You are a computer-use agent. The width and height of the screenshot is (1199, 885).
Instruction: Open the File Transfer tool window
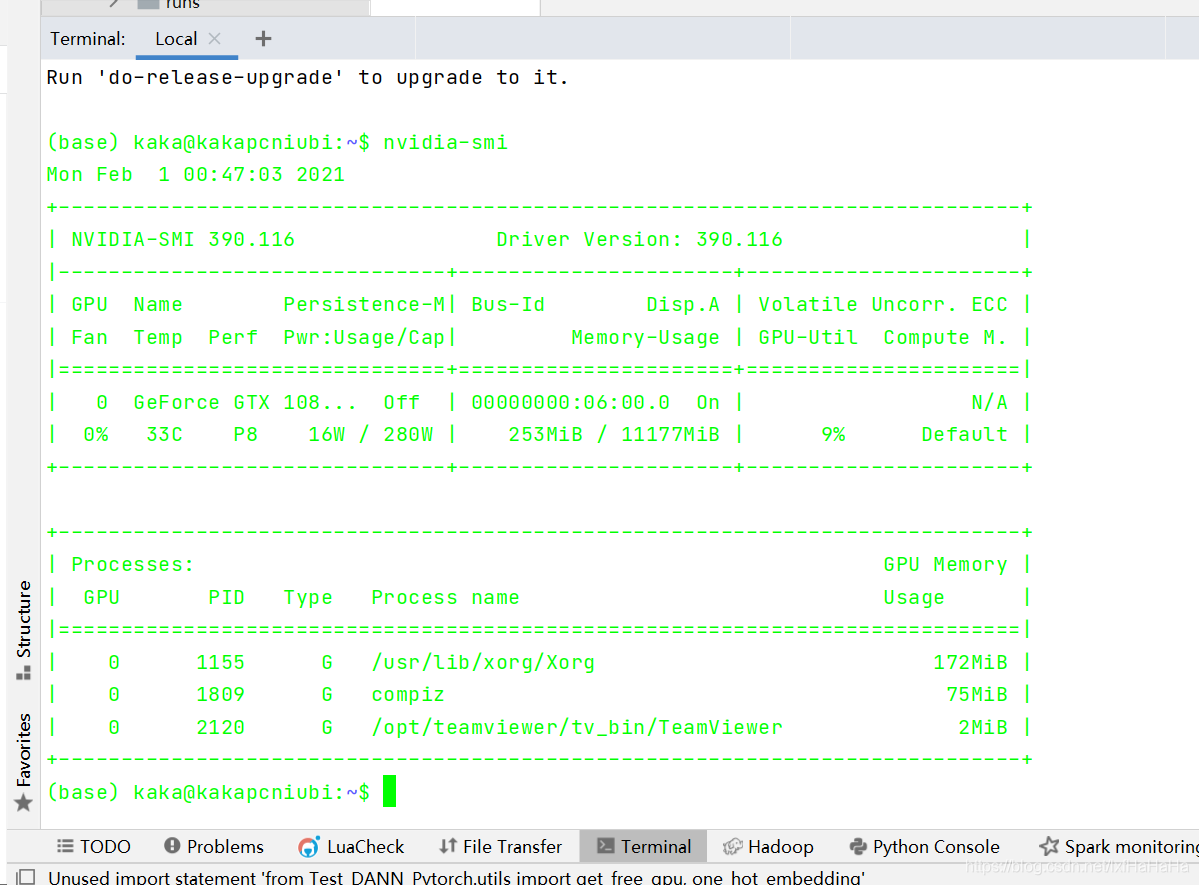pos(500,846)
